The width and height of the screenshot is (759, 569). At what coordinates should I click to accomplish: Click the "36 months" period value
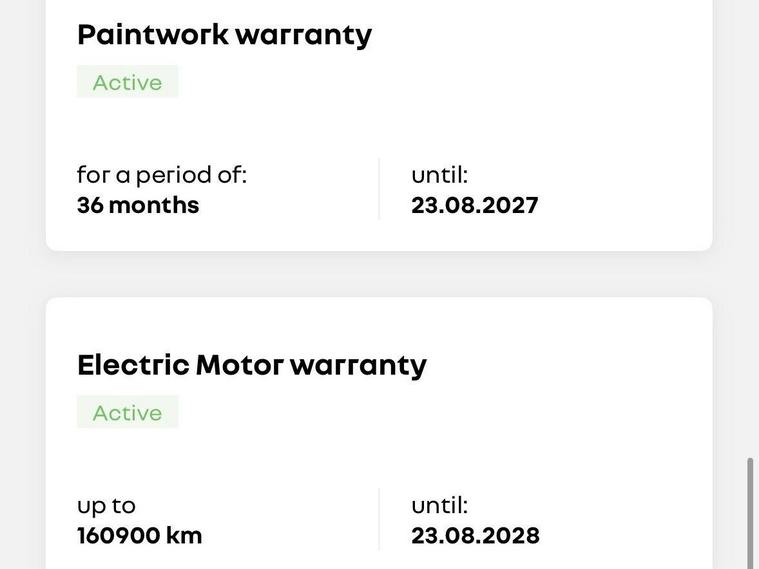[x=138, y=205]
